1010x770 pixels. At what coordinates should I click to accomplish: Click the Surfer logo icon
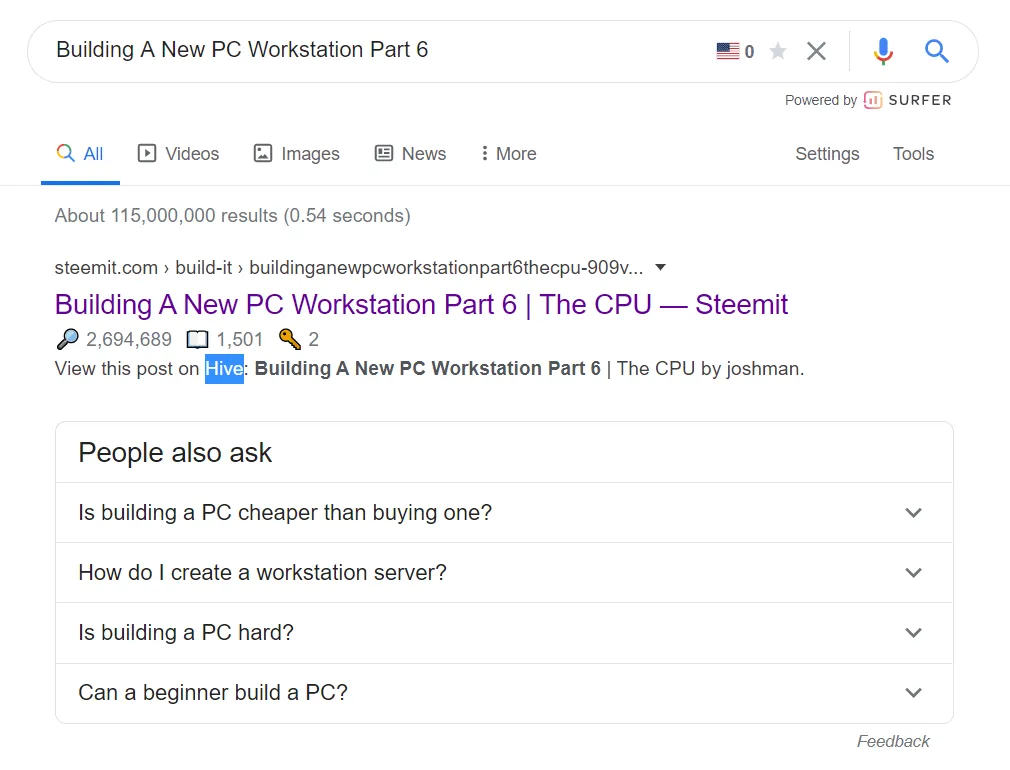(873, 100)
